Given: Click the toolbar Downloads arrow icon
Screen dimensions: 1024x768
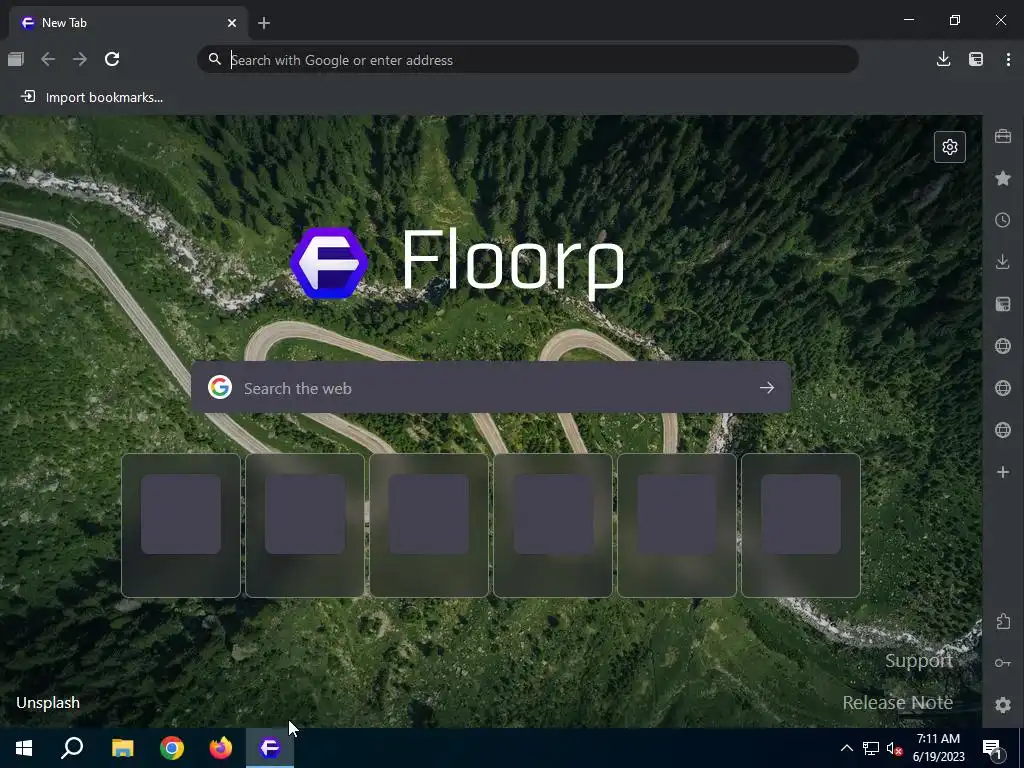Looking at the screenshot, I should pyautogui.click(x=943, y=59).
